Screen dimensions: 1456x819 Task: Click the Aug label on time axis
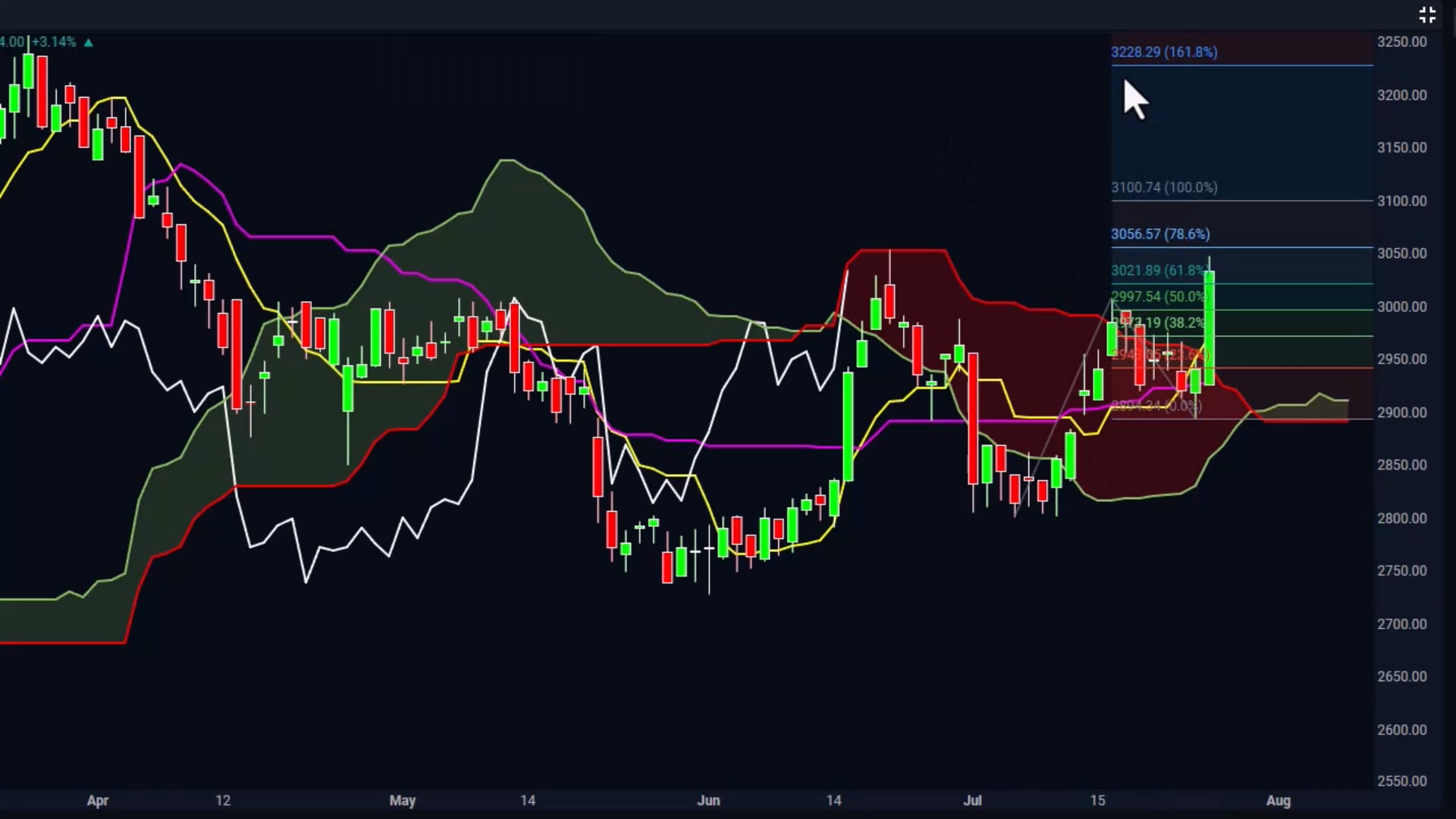[1279, 801]
